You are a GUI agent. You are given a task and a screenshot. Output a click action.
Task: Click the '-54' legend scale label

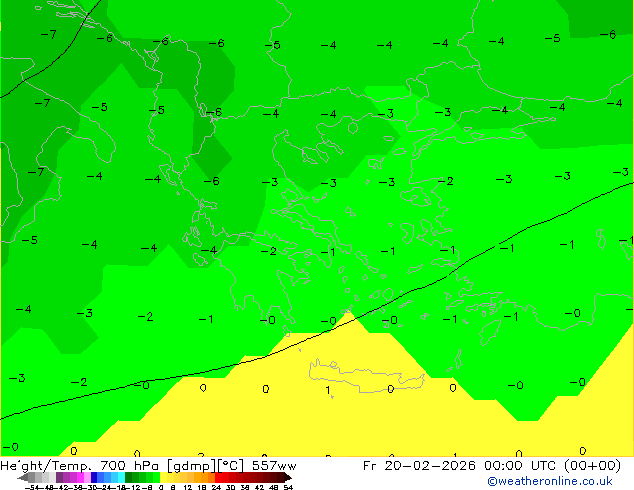click(x=32, y=487)
